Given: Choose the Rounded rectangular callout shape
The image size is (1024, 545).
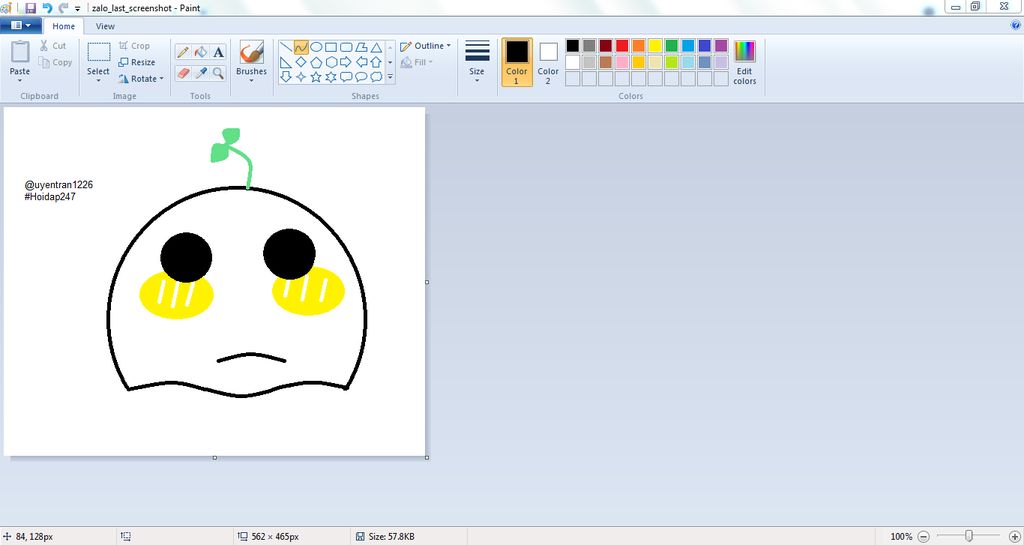Looking at the screenshot, I should [346, 77].
